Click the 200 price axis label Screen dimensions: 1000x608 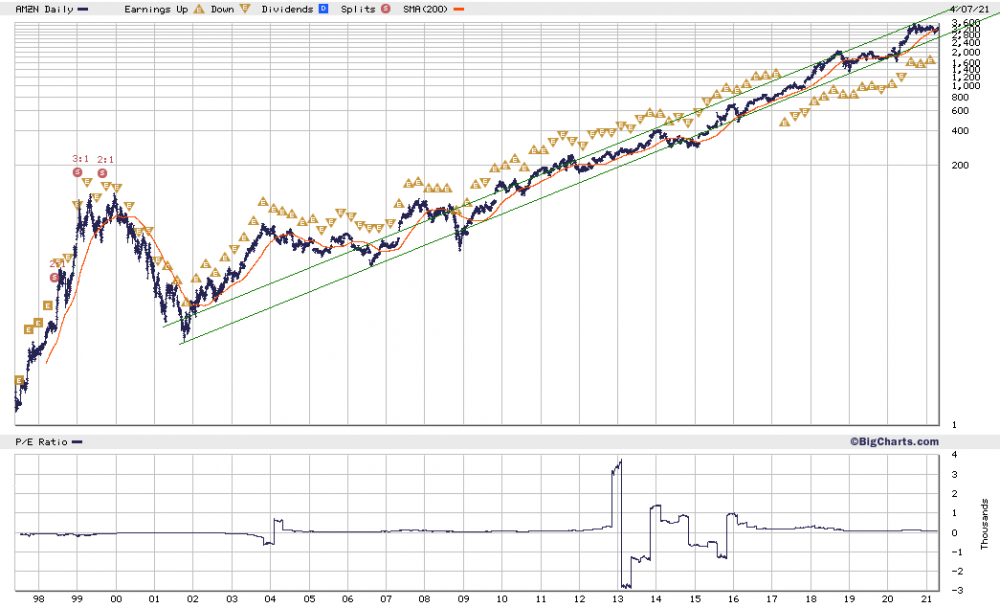click(x=960, y=165)
